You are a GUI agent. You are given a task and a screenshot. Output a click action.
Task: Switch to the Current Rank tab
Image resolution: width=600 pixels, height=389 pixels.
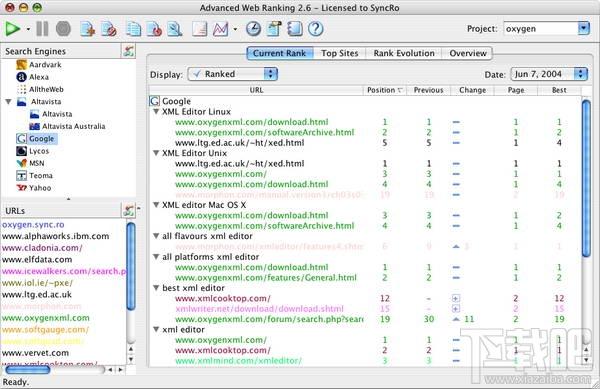pyautogui.click(x=280, y=53)
